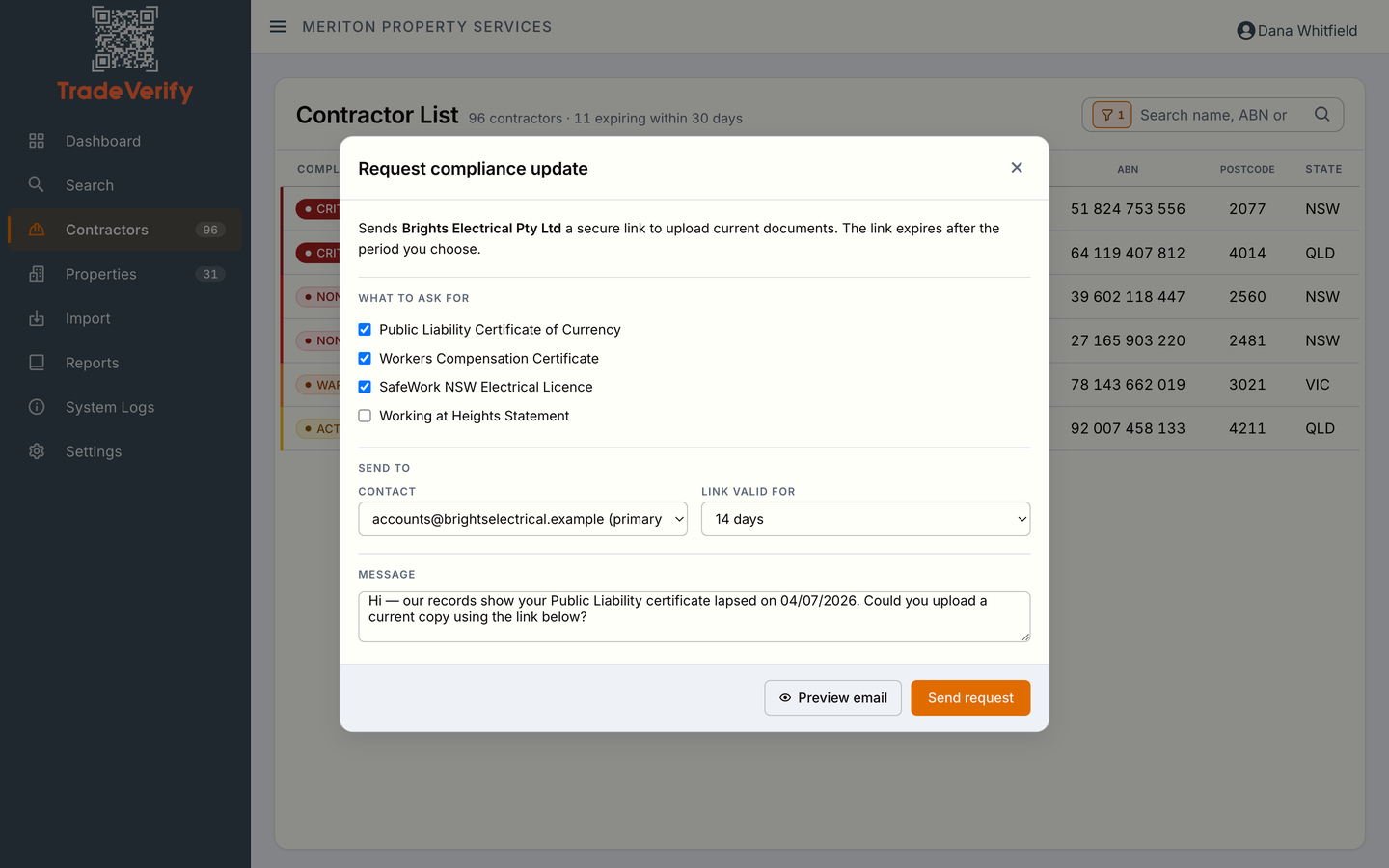Click ABN 64 119 407 812
This screenshot has height=868, width=1389.
click(x=1128, y=253)
